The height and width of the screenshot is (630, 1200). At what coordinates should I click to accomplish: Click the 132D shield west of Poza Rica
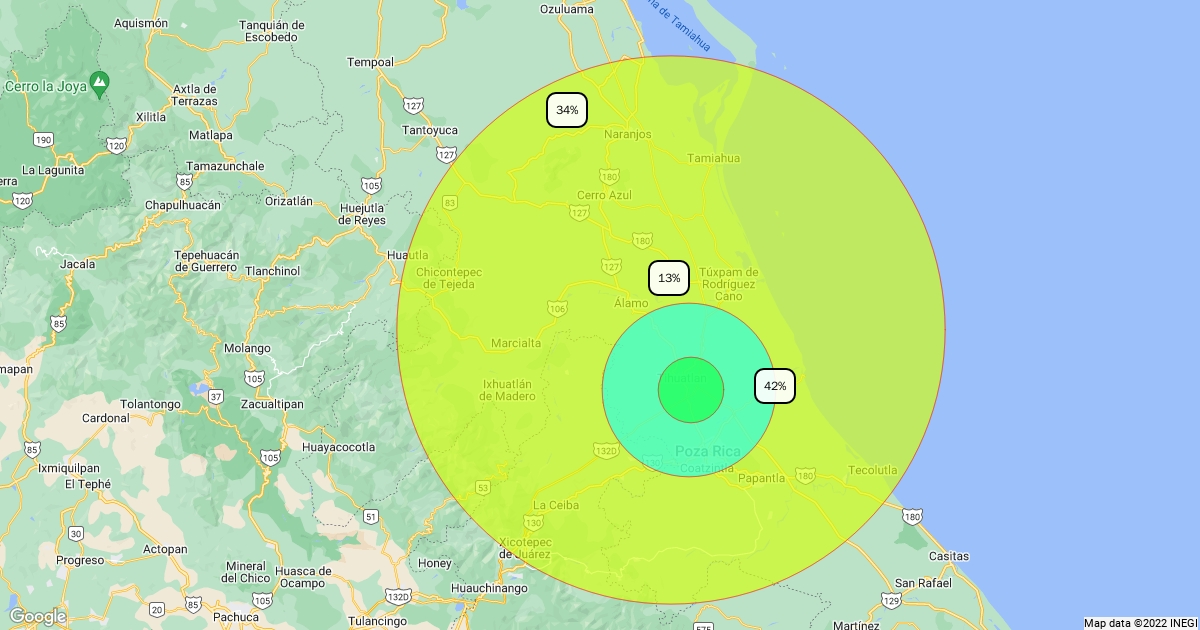[606, 451]
